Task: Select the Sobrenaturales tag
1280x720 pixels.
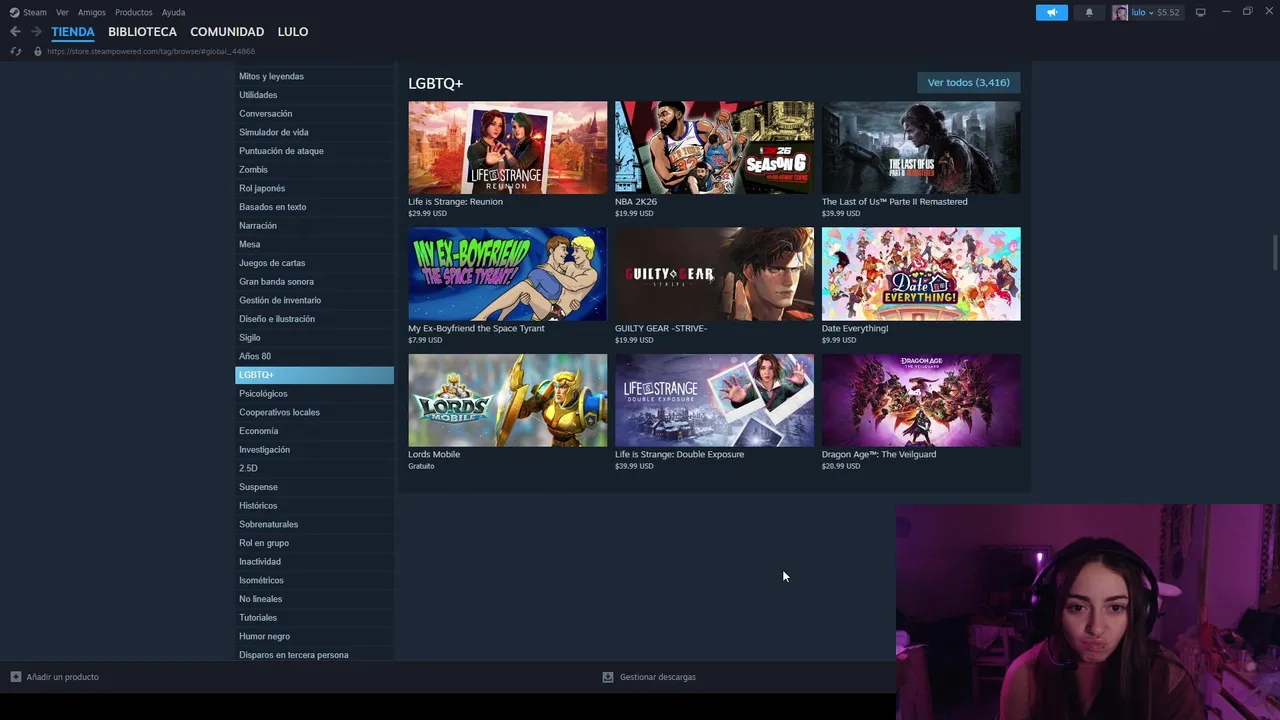Action: click(x=314, y=524)
